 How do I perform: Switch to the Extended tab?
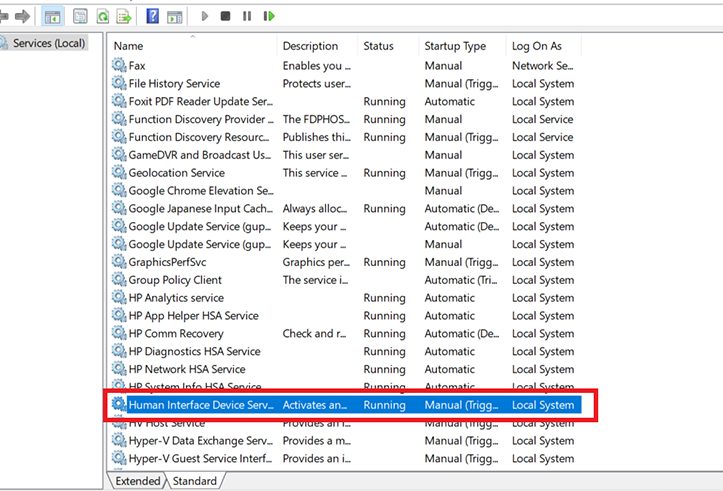(137, 481)
